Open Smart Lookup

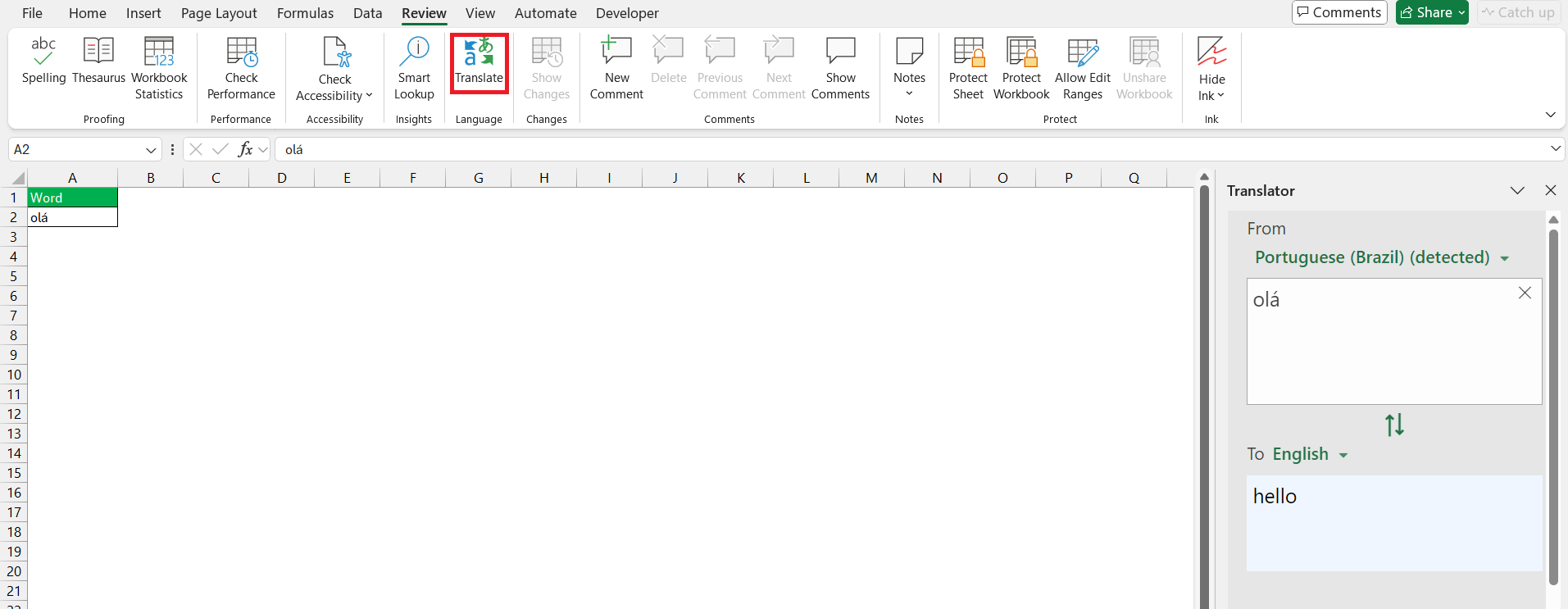coord(414,68)
